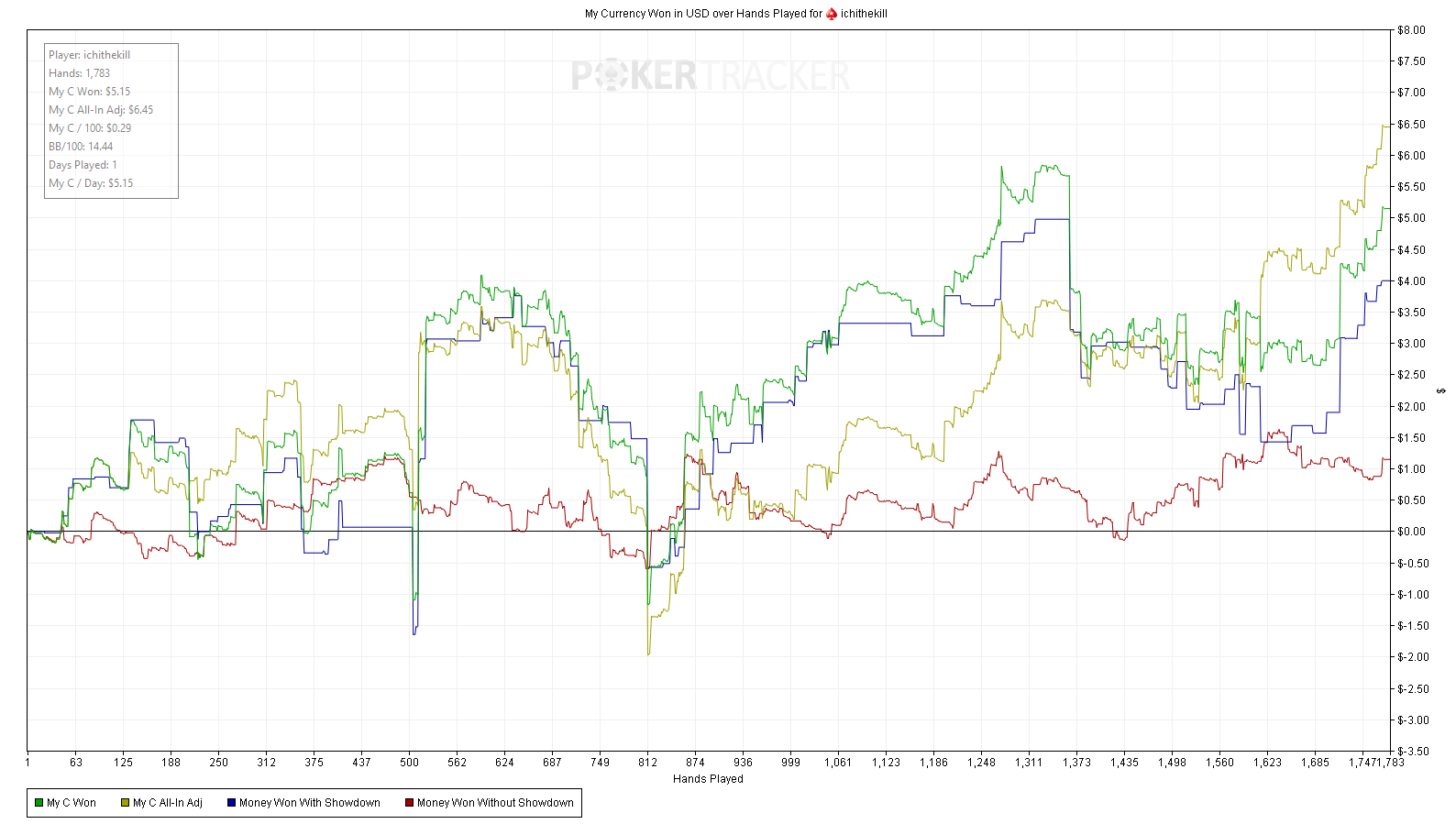The width and height of the screenshot is (1456, 824).
Task: Click the "$2.00" y-axis label
Action: coord(1411,407)
